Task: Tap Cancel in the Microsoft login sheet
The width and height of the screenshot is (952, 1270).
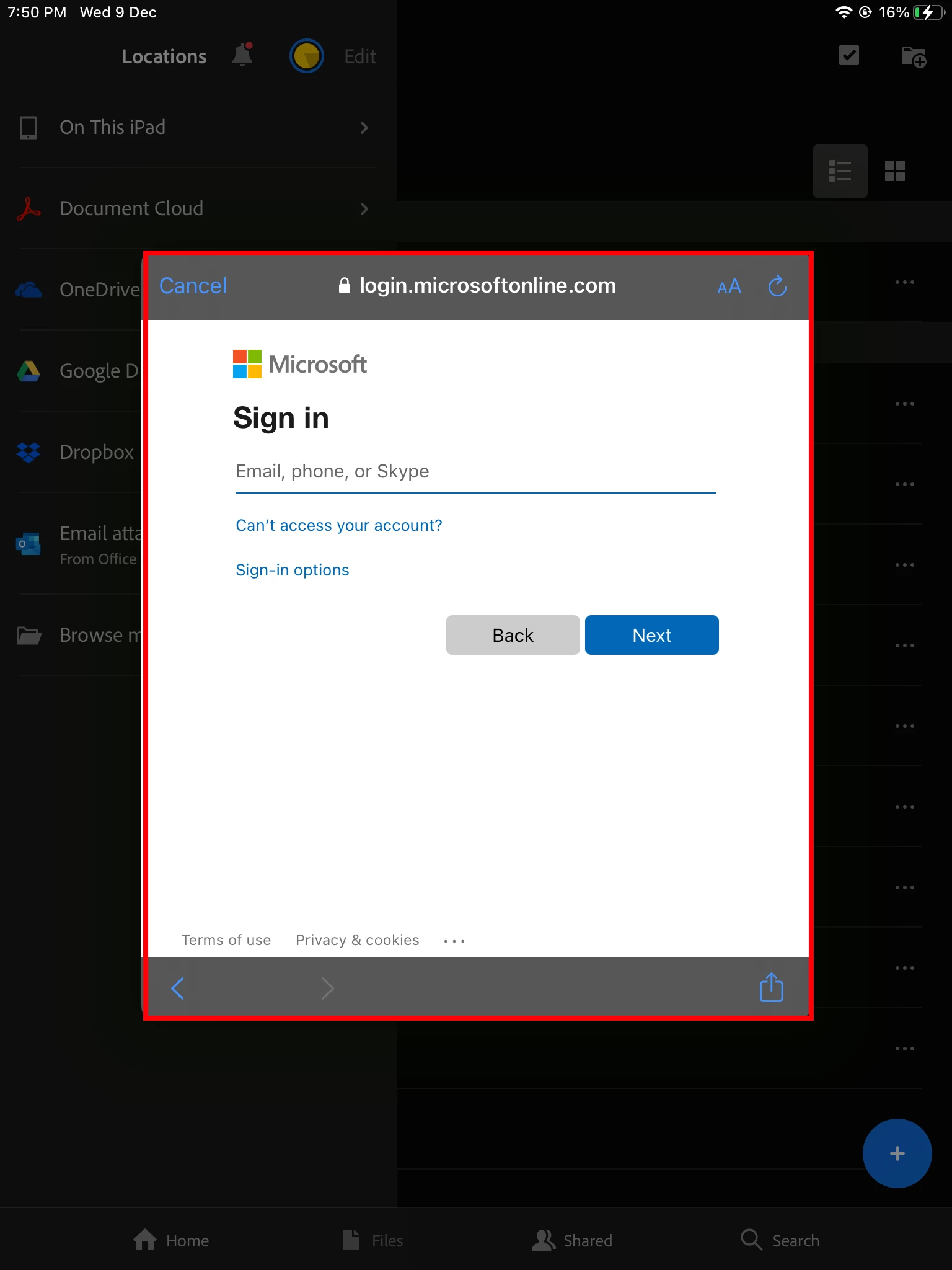Action: pos(193,286)
